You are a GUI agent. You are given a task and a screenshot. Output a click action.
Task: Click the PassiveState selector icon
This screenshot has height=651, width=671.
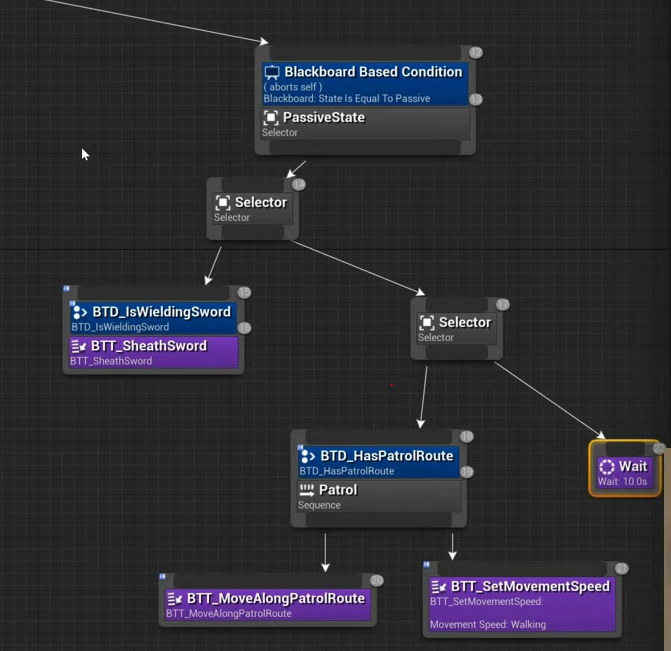[x=271, y=118]
